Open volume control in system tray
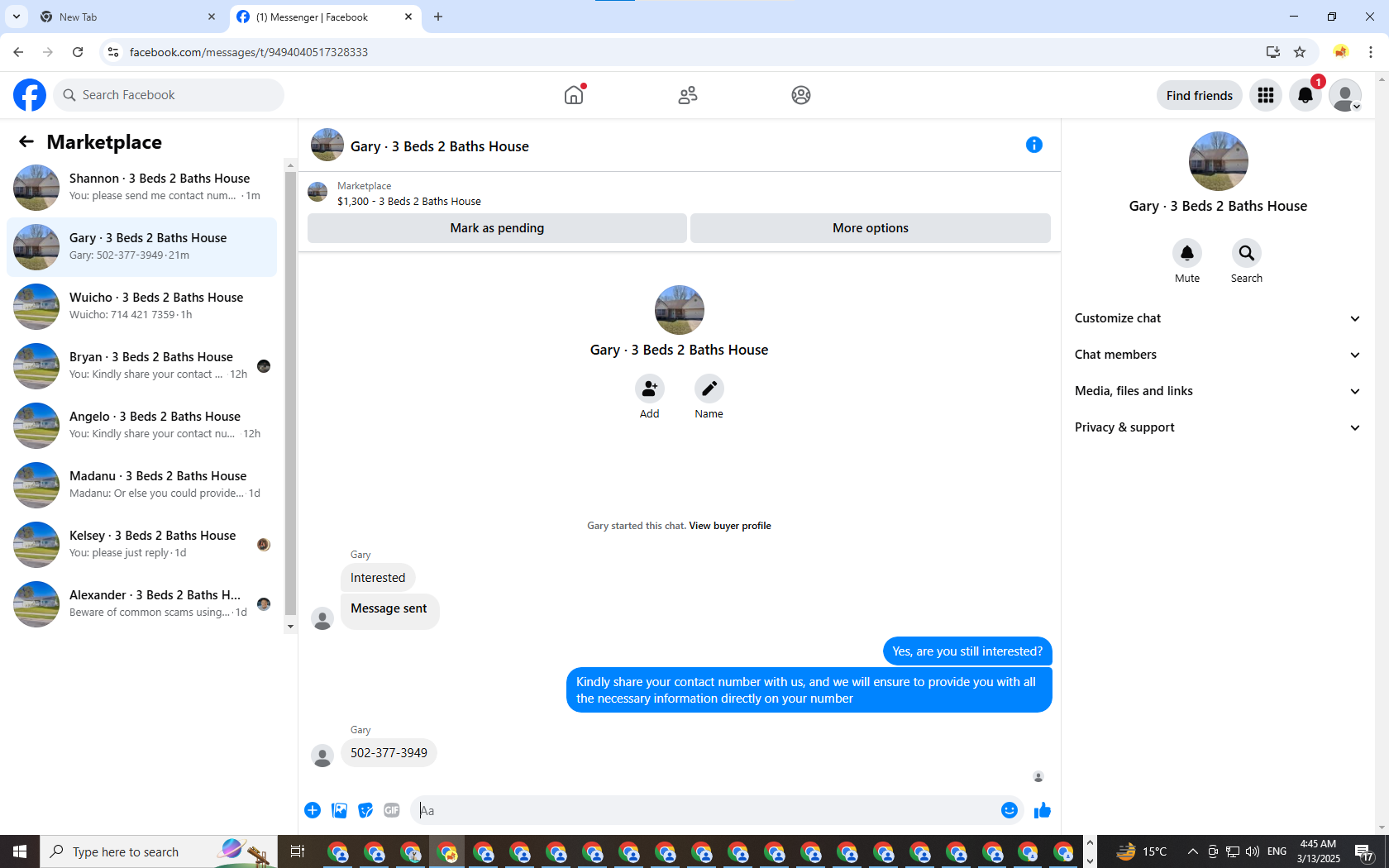The height and width of the screenshot is (868, 1389). [x=1253, y=851]
